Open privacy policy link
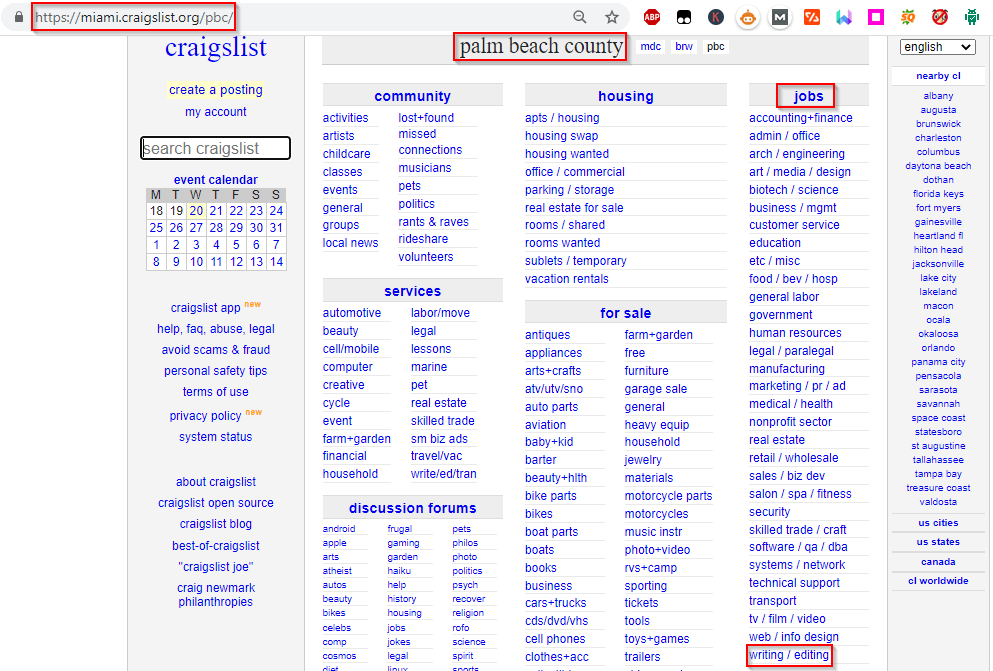 click(205, 416)
